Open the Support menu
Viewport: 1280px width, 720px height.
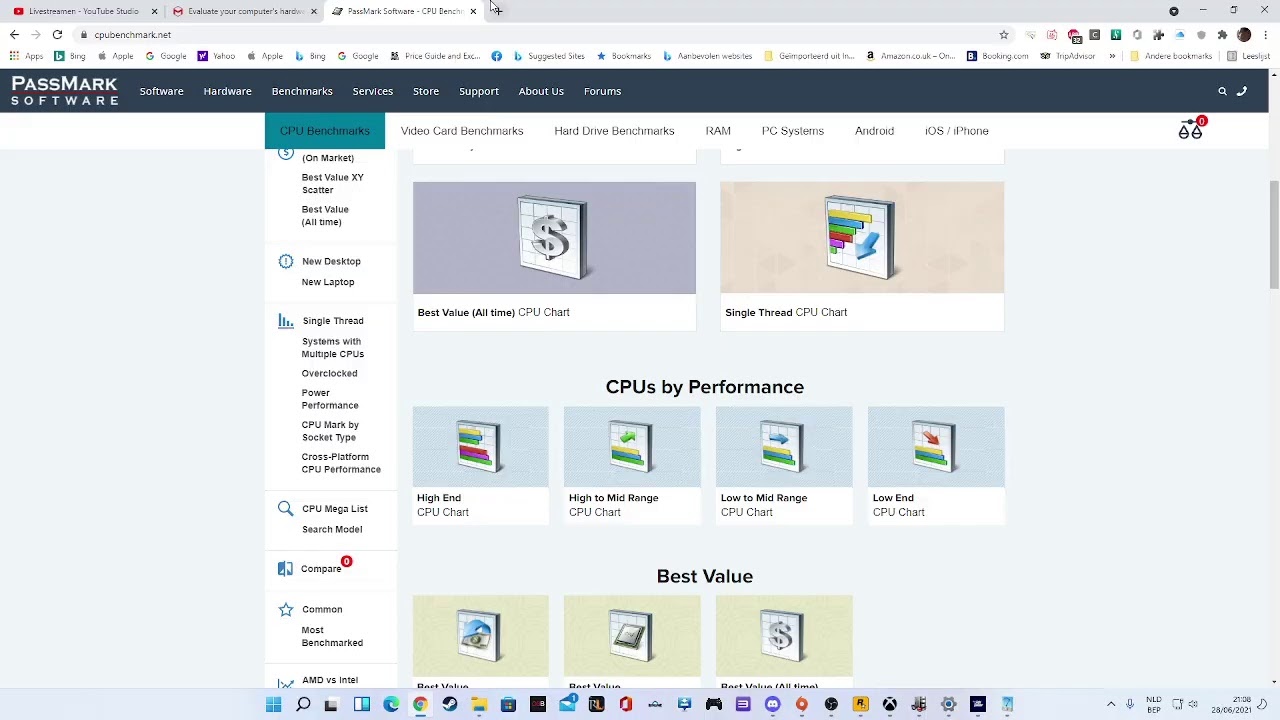[479, 91]
